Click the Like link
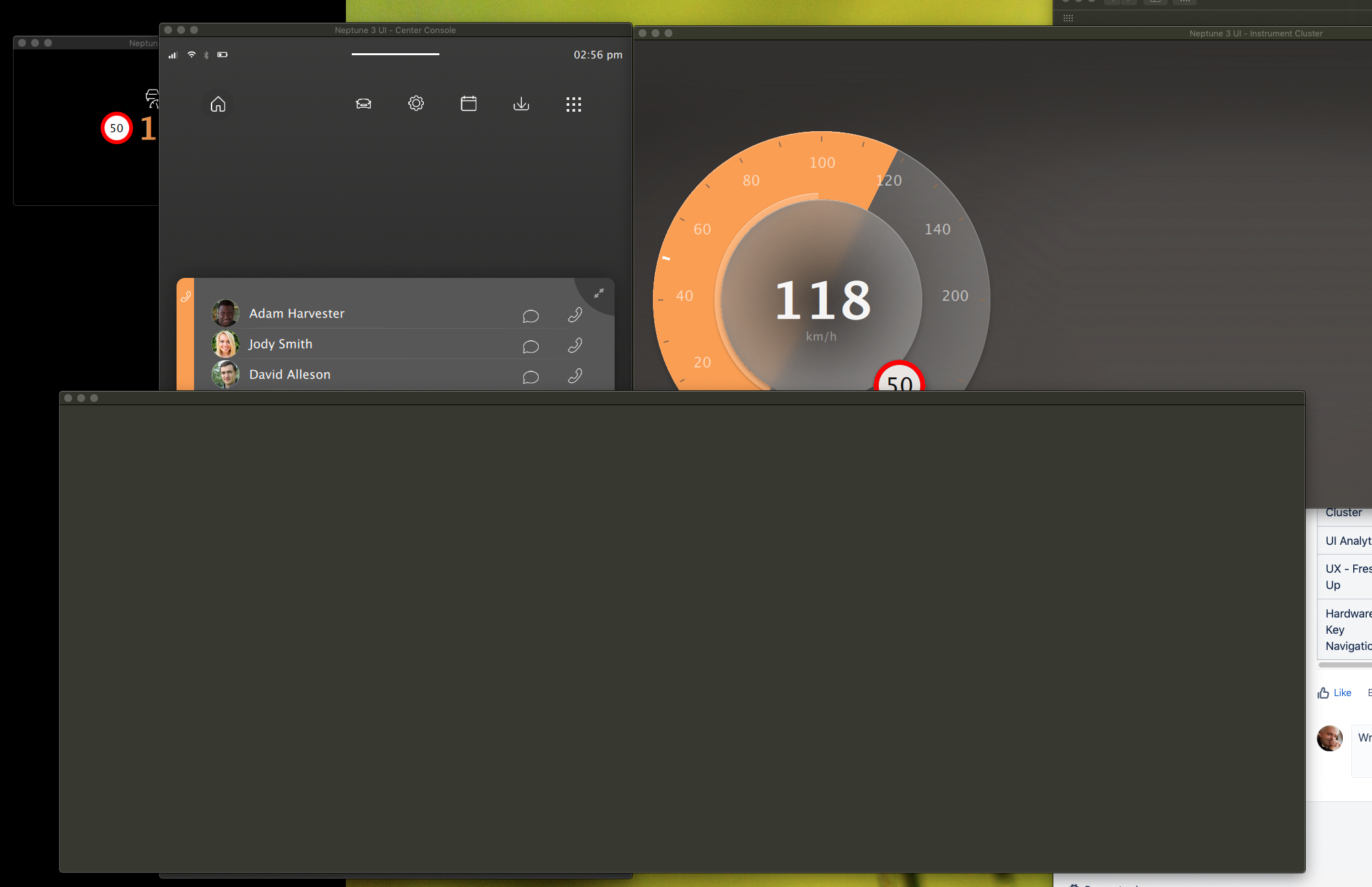 click(1341, 693)
